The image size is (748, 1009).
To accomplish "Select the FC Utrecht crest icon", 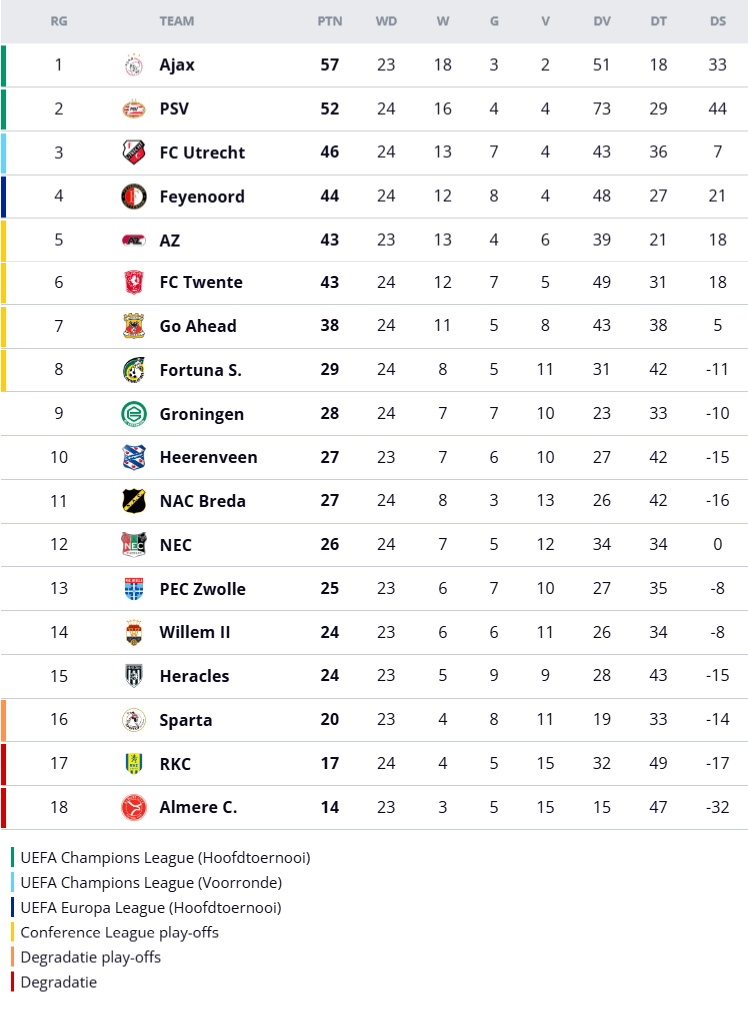I will pos(133,152).
